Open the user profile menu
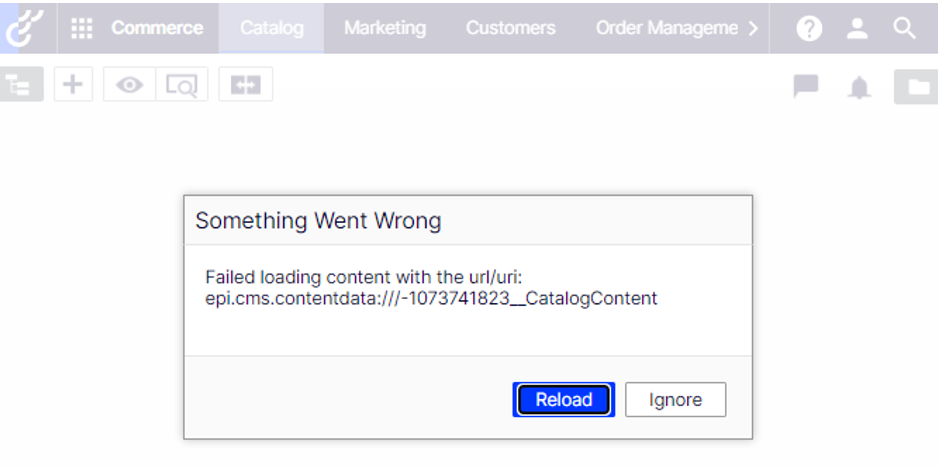This screenshot has height=468, width=938. [857, 28]
